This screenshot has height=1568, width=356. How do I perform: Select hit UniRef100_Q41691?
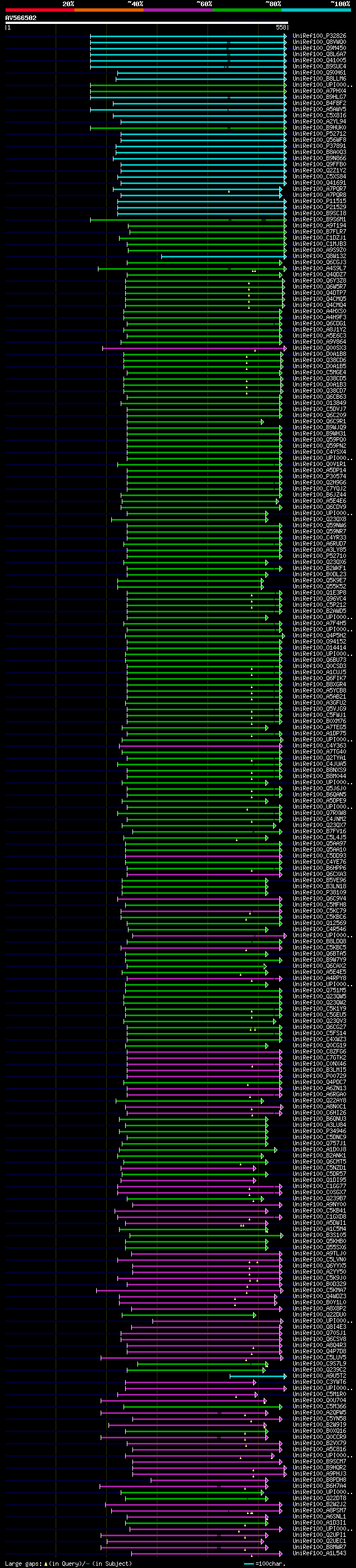click(319, 182)
